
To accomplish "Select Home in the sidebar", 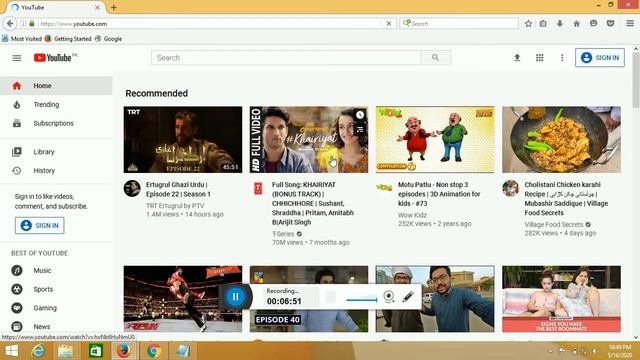I will point(56,86).
